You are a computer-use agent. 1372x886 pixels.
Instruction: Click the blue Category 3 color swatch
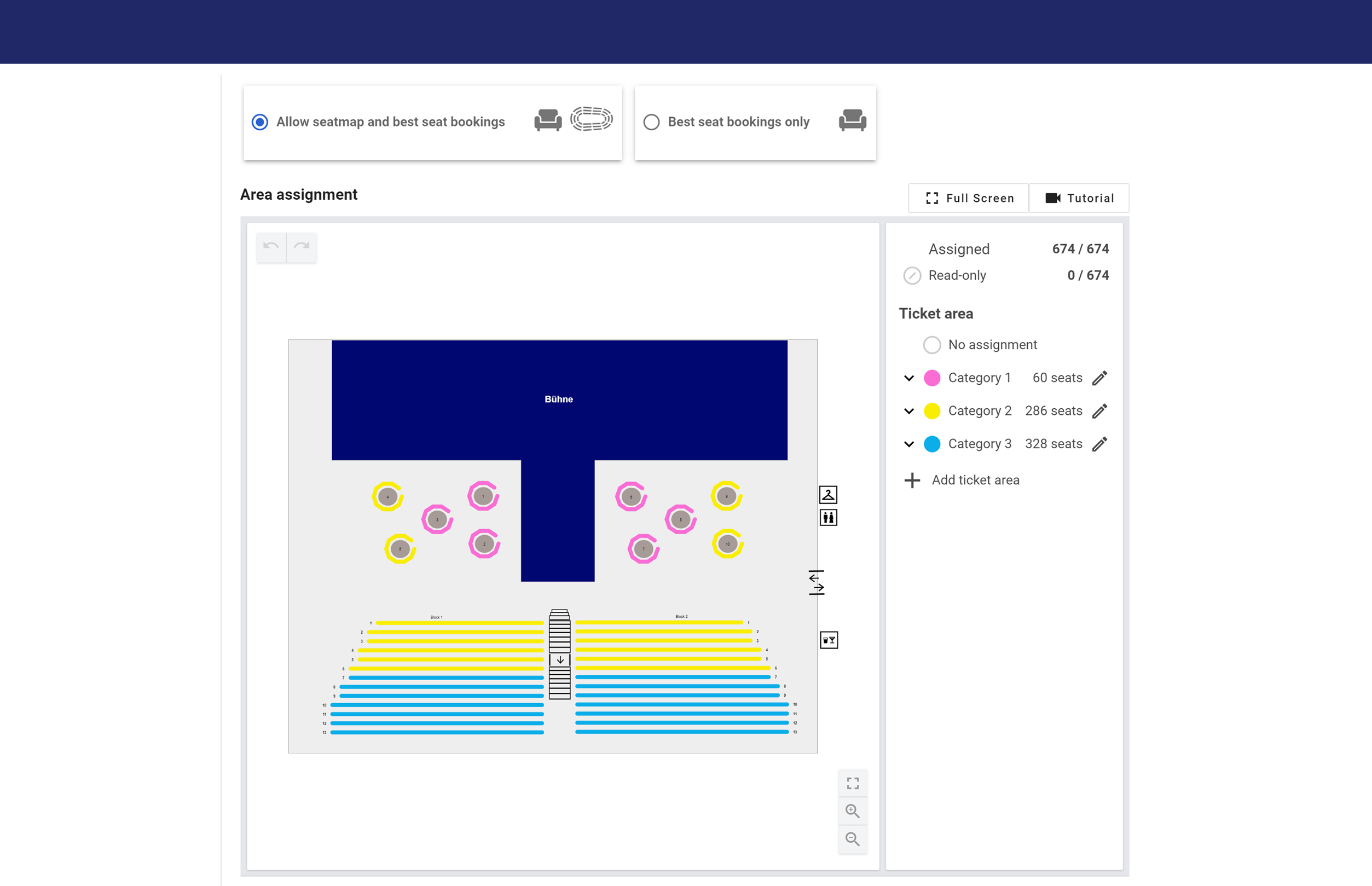coord(932,444)
